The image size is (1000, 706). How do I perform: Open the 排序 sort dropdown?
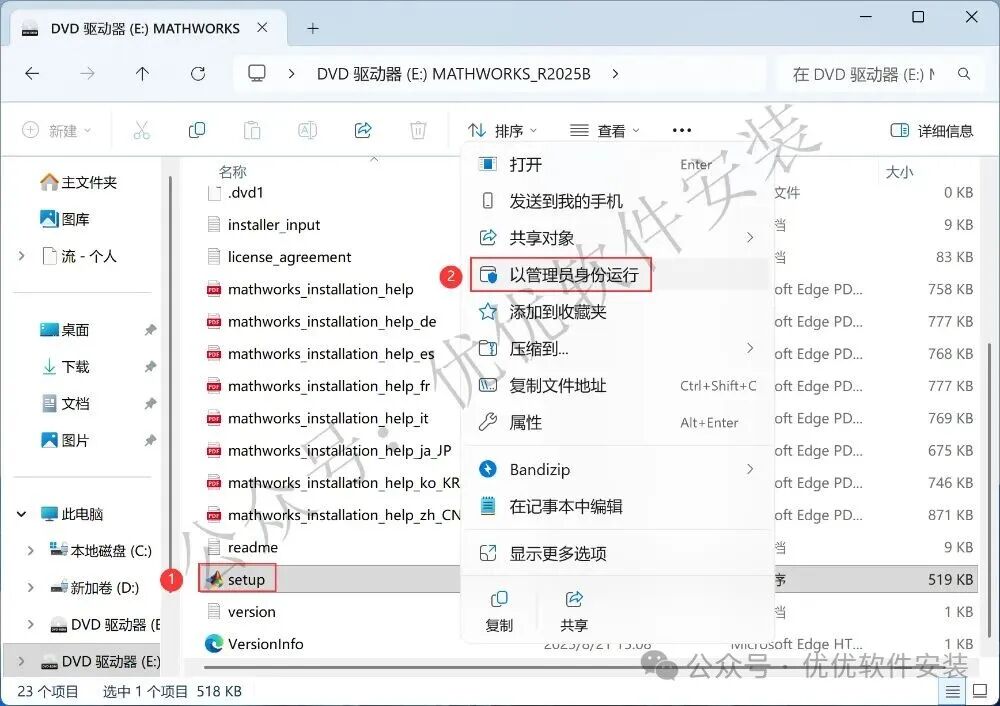click(503, 131)
